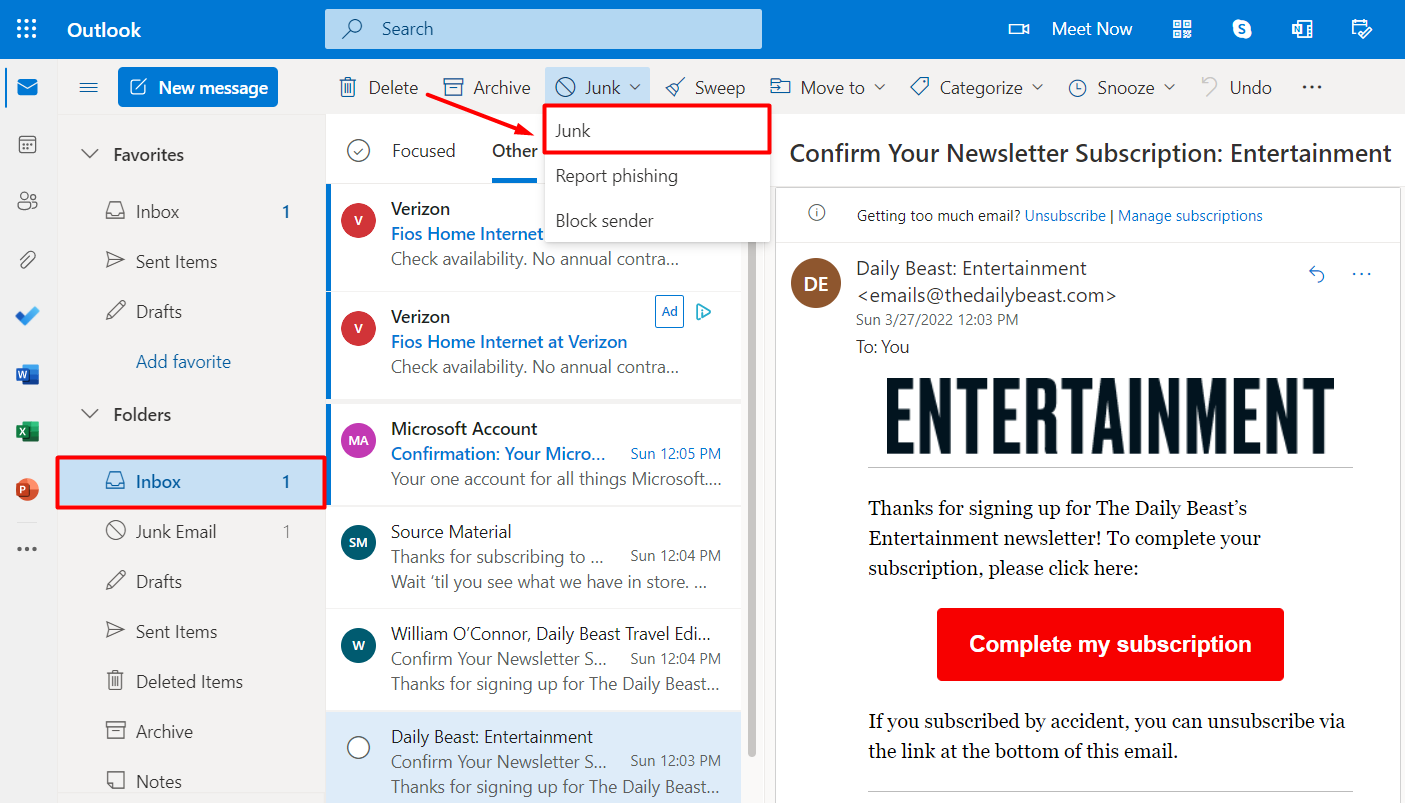Click Delete in the toolbar

(x=378, y=87)
